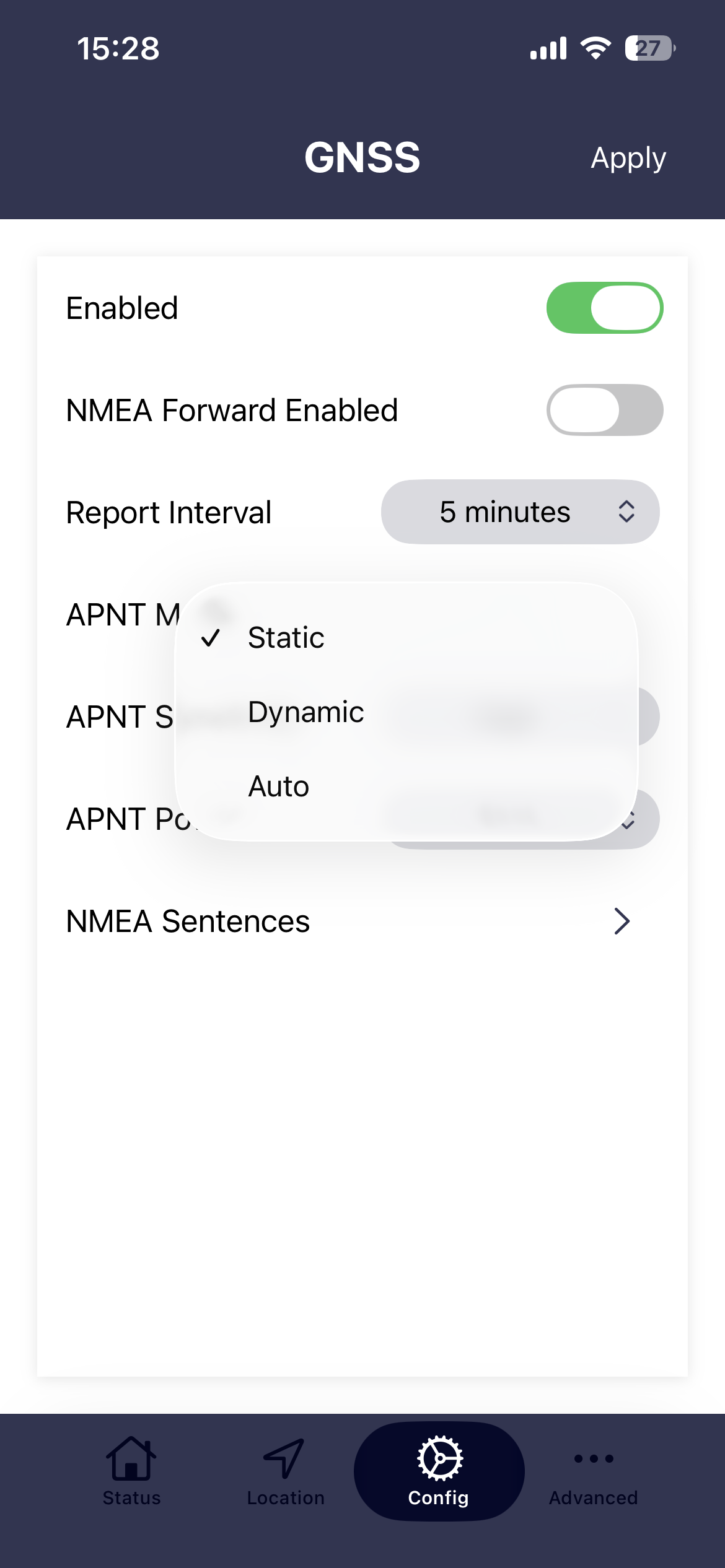Tap the GNSS page title
725x1568 pixels.
coord(362,157)
